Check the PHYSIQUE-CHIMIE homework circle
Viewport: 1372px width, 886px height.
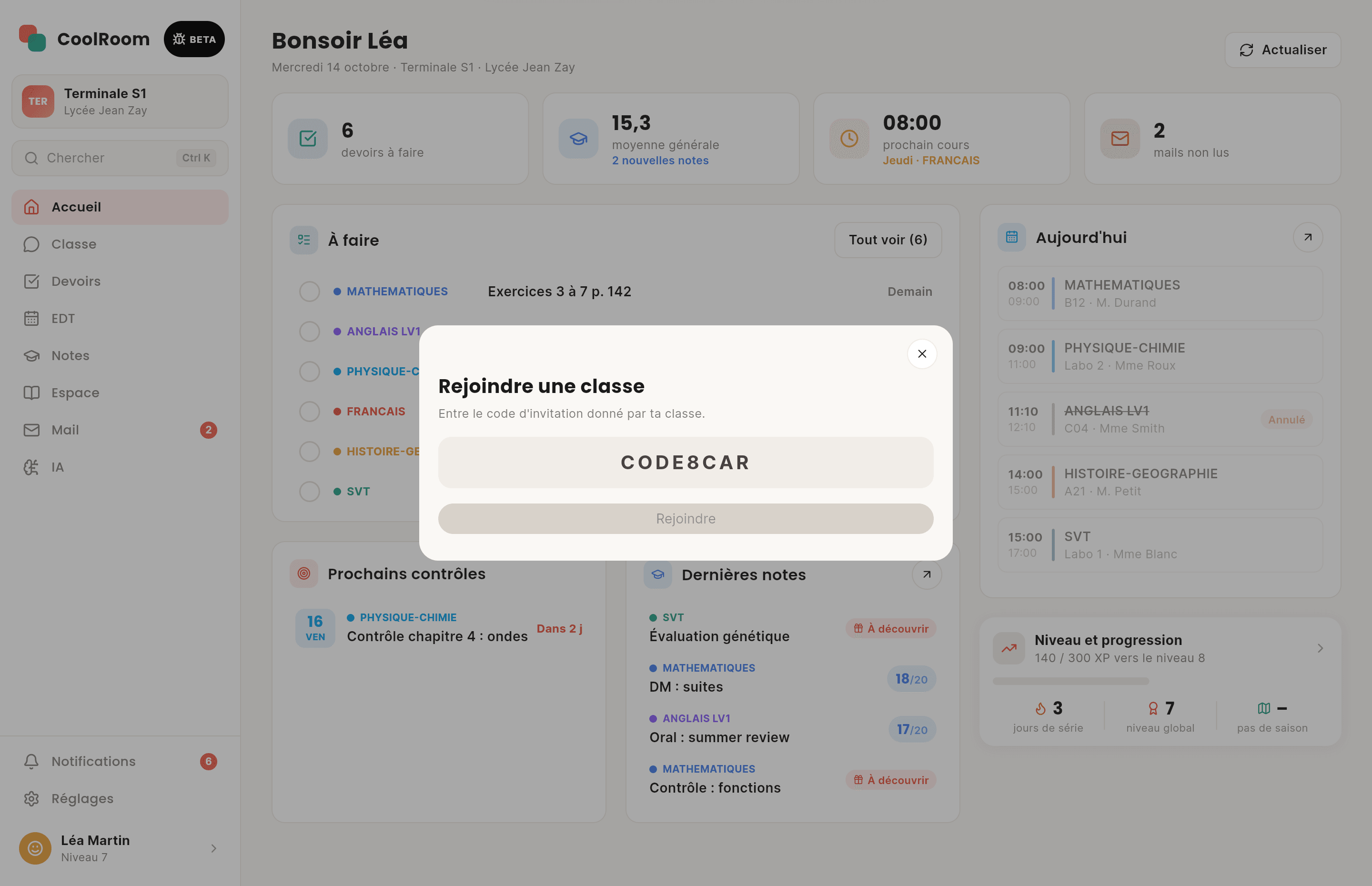click(310, 372)
